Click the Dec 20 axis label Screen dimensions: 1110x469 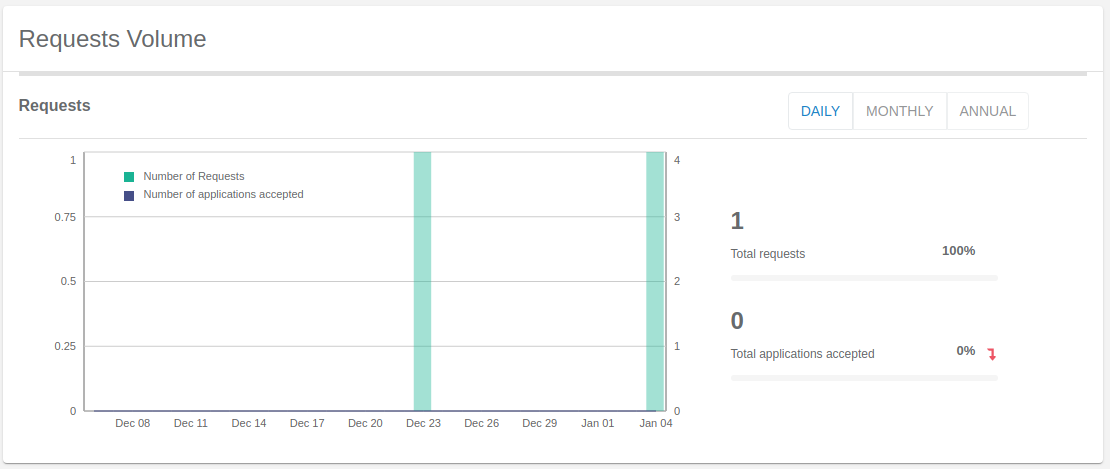[365, 423]
